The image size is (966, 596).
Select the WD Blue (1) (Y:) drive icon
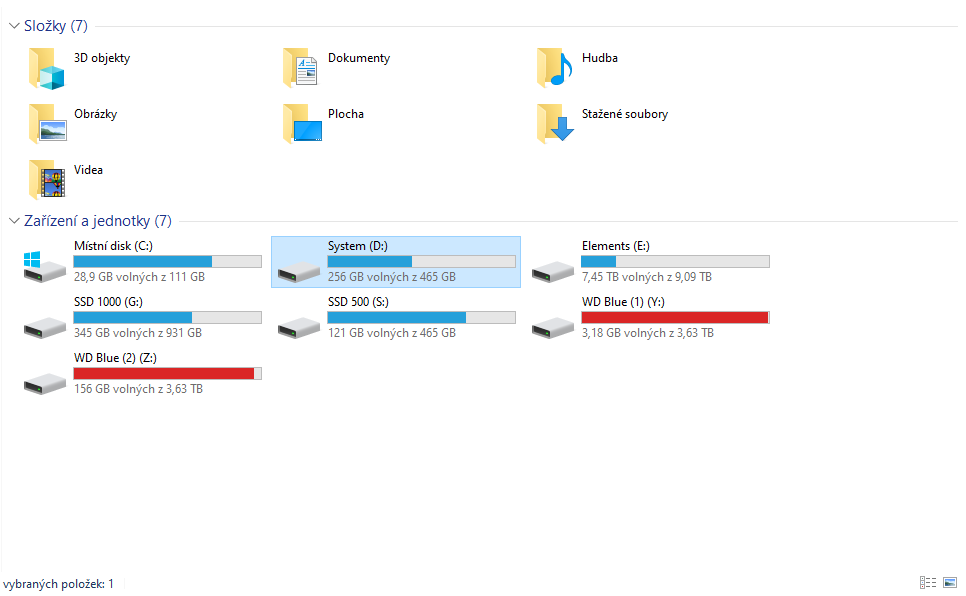(553, 327)
